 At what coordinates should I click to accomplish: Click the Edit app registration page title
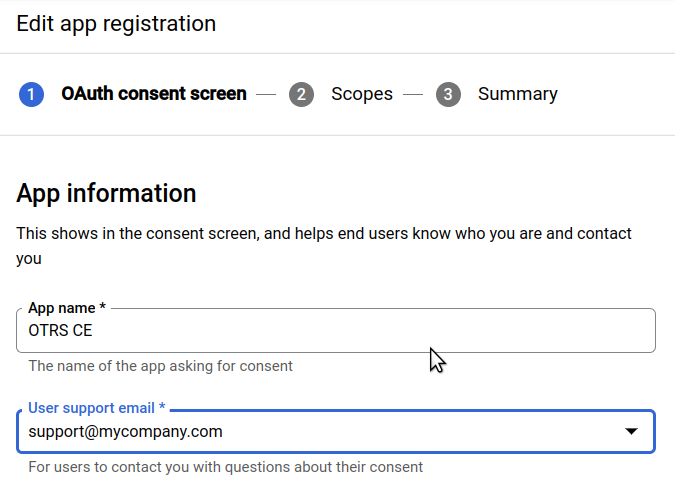pos(116,24)
